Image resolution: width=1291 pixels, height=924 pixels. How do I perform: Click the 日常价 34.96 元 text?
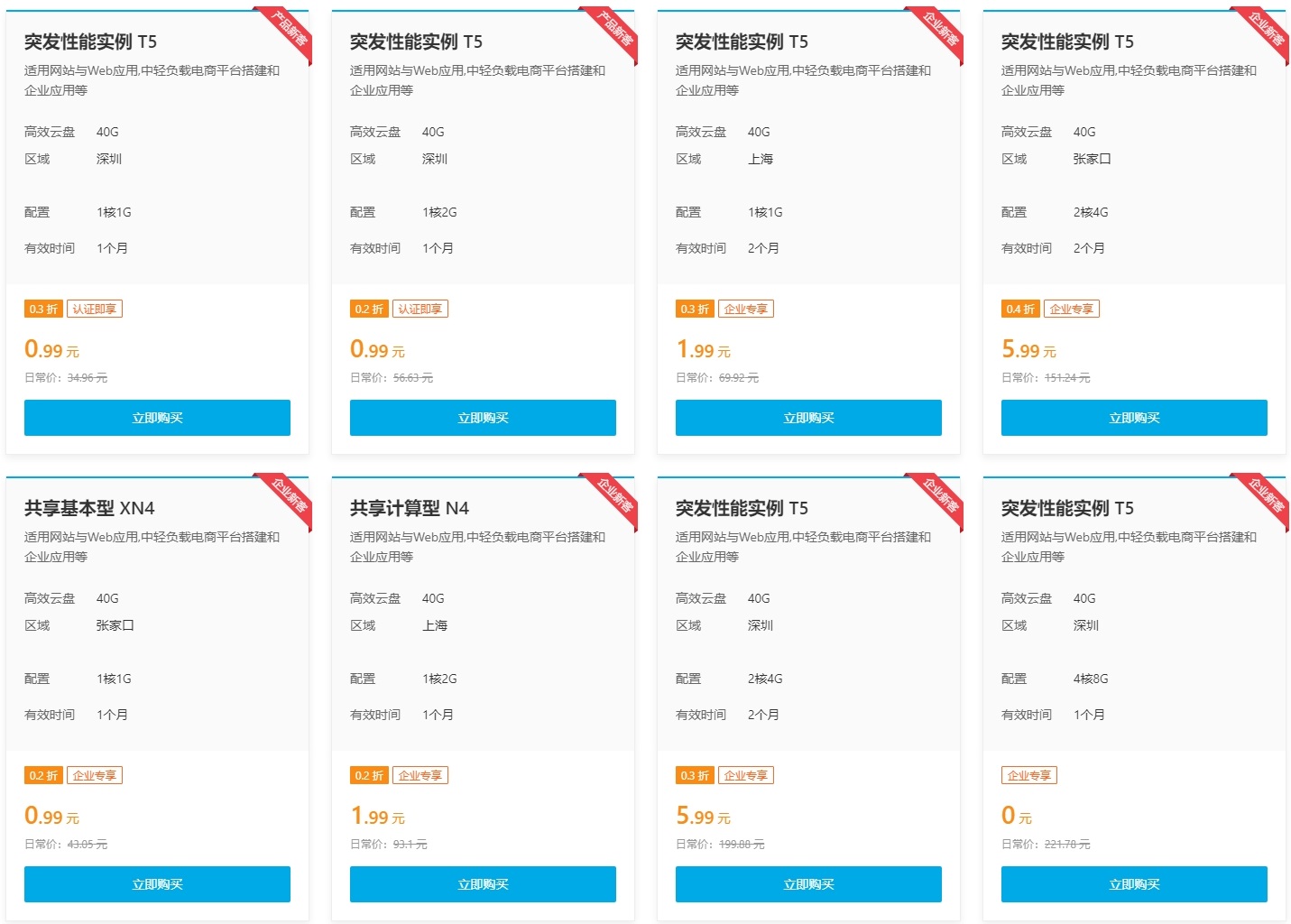pyautogui.click(x=66, y=378)
